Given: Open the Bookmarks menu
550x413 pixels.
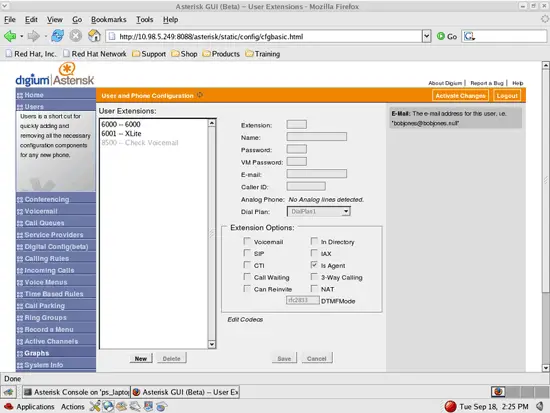Looking at the screenshot, I should coord(108,20).
